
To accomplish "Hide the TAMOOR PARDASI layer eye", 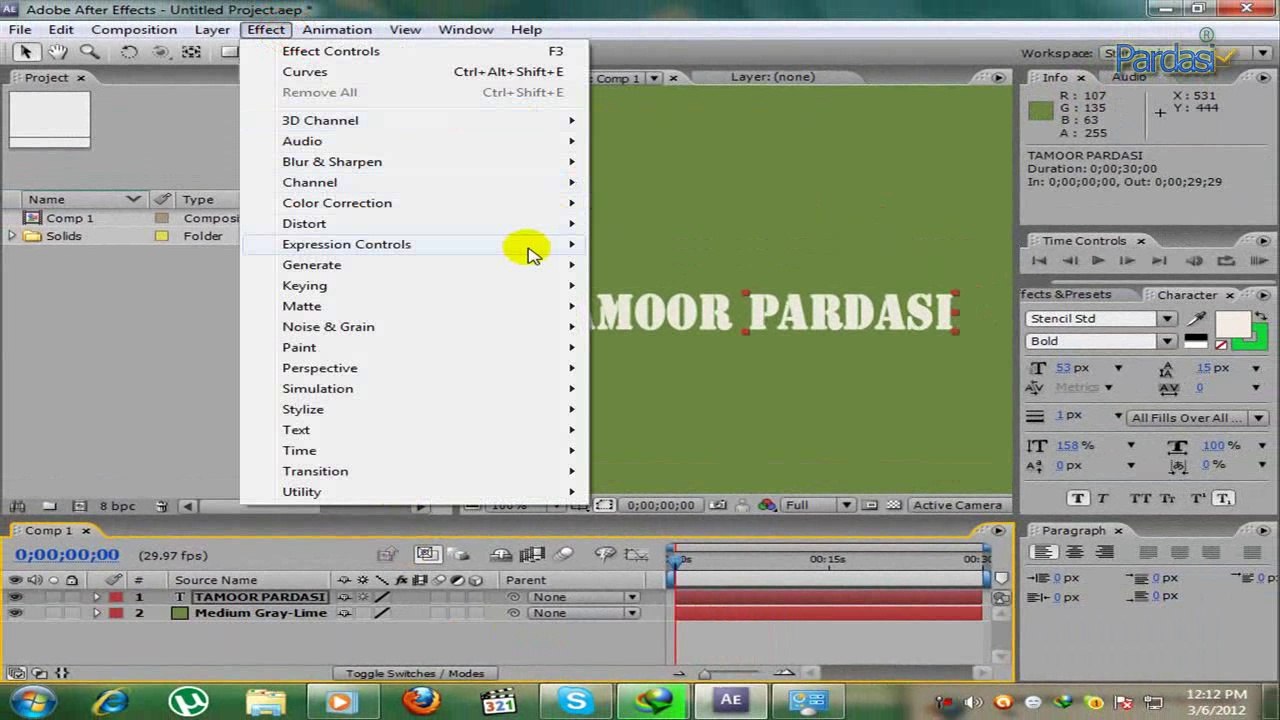I will [x=15, y=597].
